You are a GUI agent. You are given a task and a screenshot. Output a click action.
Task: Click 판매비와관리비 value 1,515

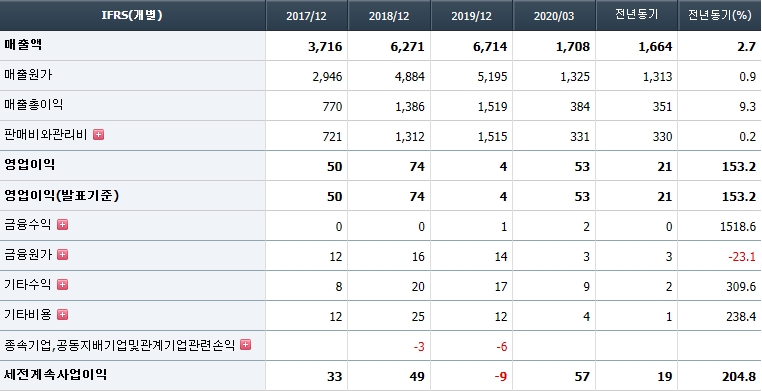click(x=492, y=137)
